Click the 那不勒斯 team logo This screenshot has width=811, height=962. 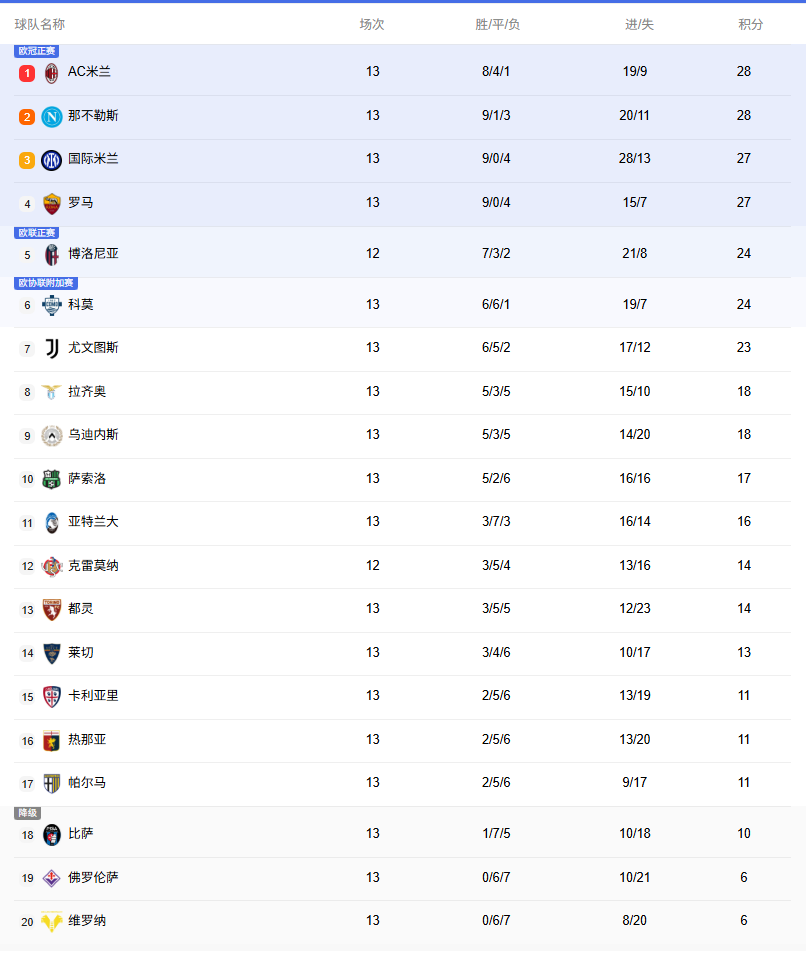51,117
